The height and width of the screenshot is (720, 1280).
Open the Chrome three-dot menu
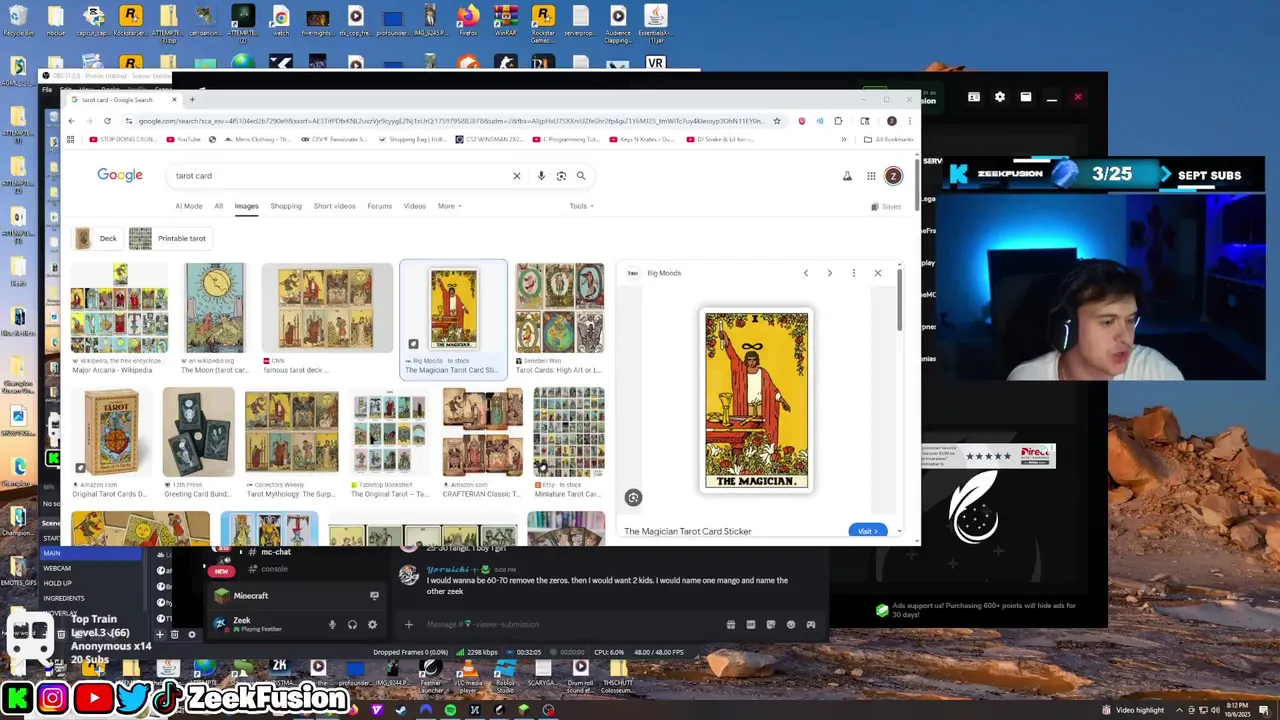pyautogui.click(x=909, y=121)
